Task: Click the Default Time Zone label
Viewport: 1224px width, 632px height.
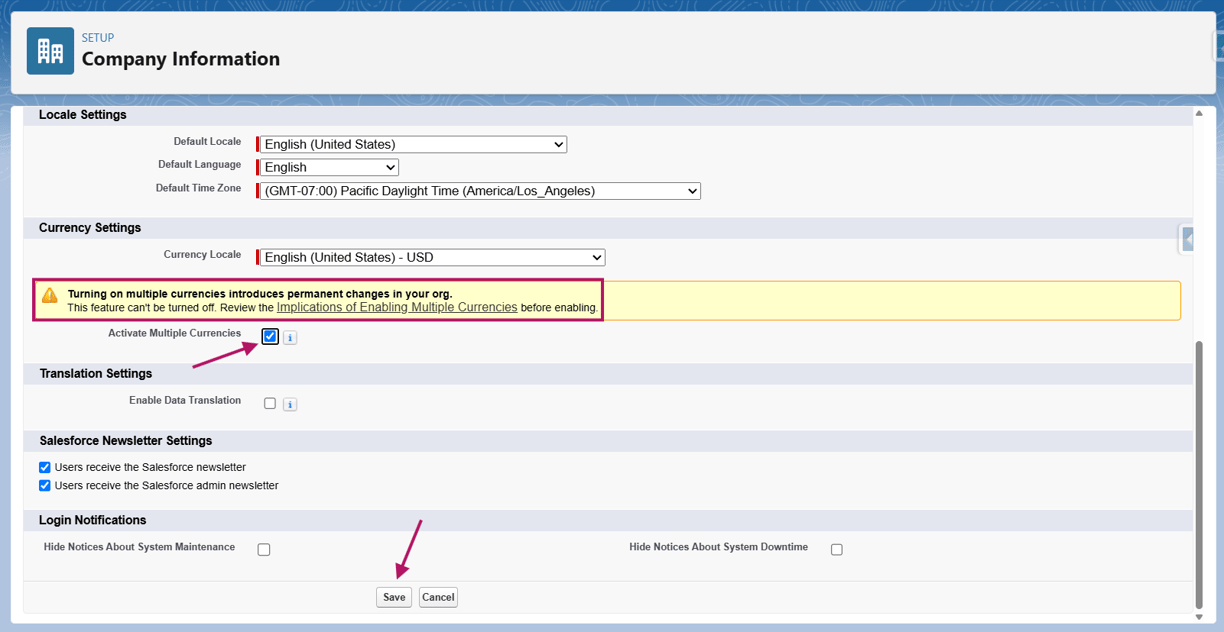Action: click(198, 188)
